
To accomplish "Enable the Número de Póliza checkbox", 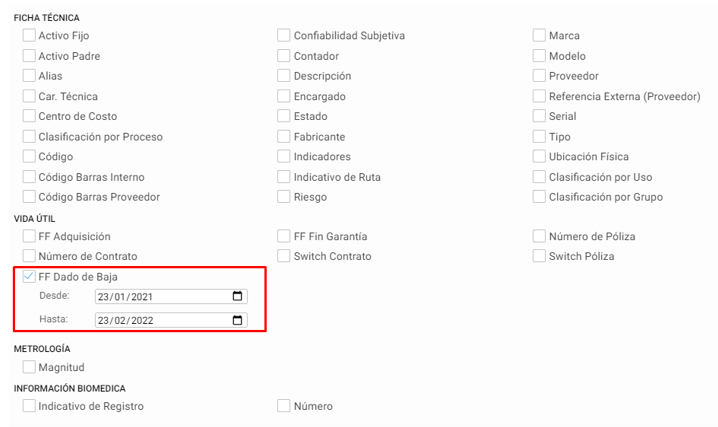I will click(x=539, y=236).
